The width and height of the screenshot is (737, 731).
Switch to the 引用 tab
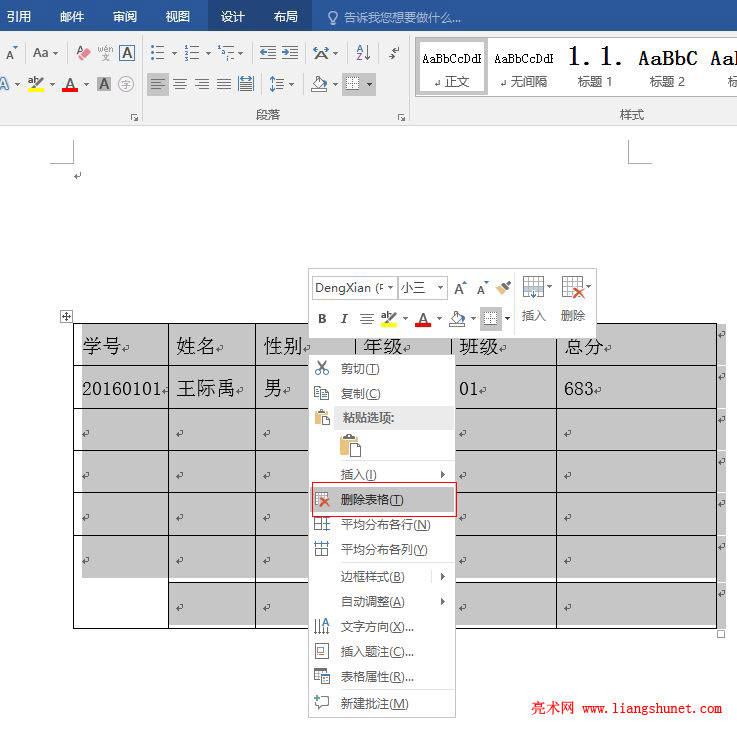[x=19, y=17]
